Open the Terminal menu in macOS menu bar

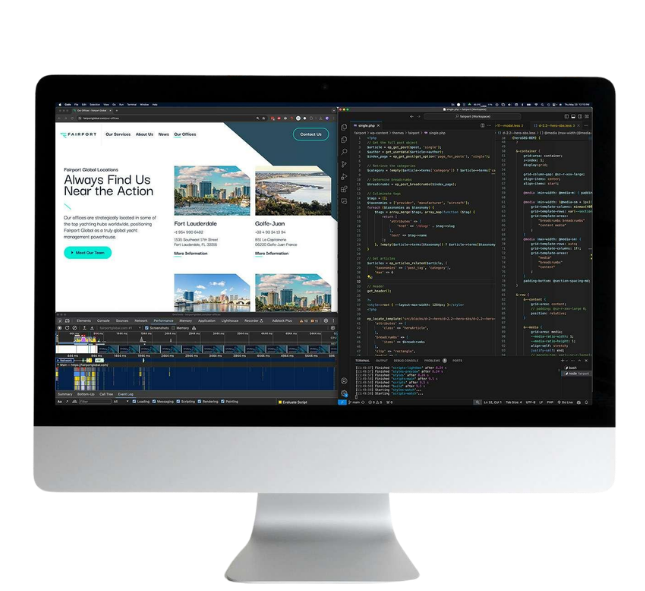[131, 105]
